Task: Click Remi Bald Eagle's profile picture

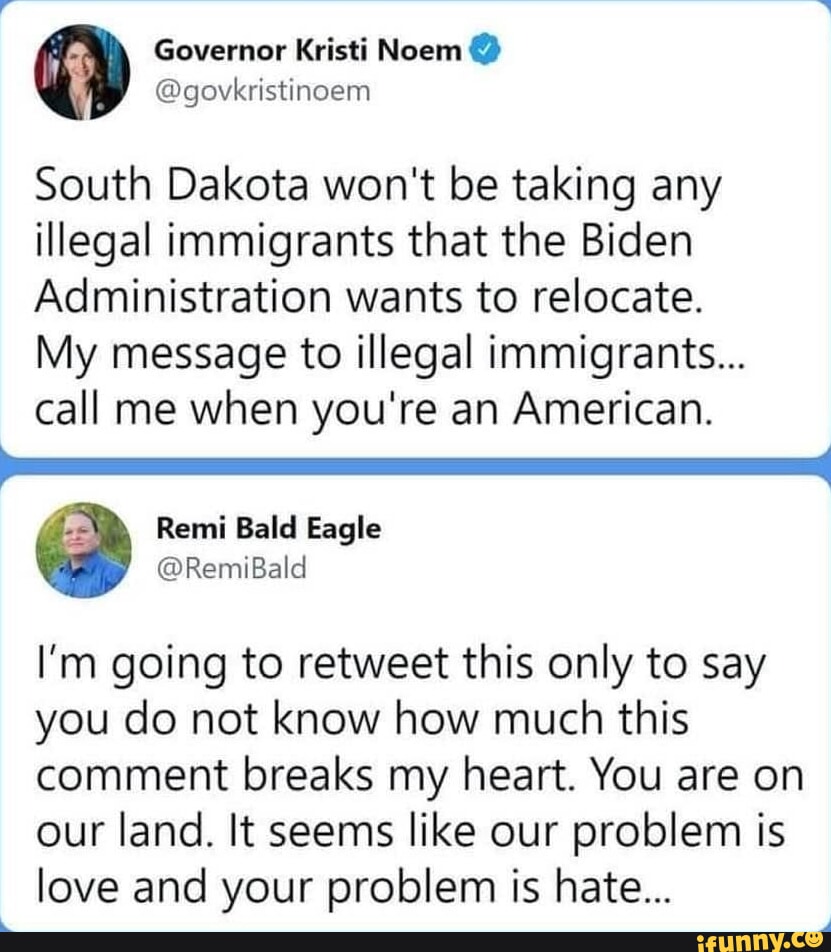Action: 82,550
